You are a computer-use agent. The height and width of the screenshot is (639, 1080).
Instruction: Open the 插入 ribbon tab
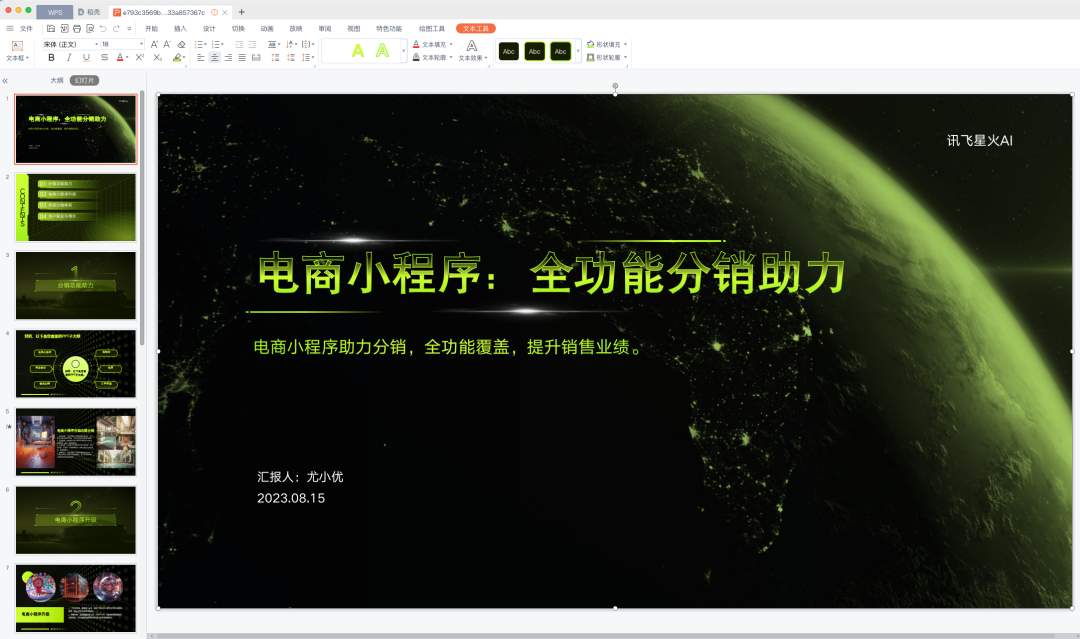180,28
